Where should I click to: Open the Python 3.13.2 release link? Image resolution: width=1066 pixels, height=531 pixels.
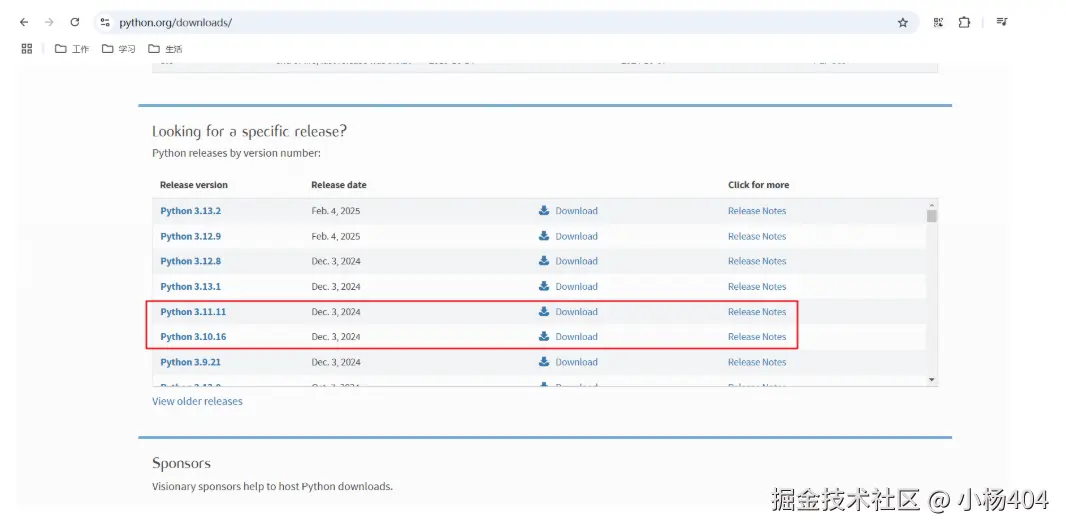click(x=190, y=211)
